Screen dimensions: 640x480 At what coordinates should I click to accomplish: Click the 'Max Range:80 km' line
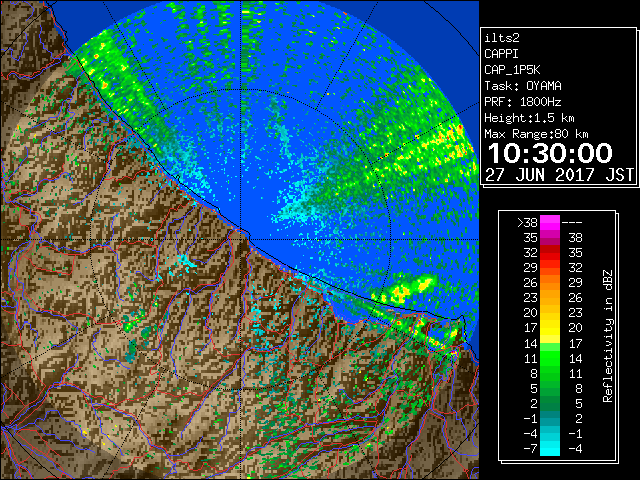[x=536, y=134]
